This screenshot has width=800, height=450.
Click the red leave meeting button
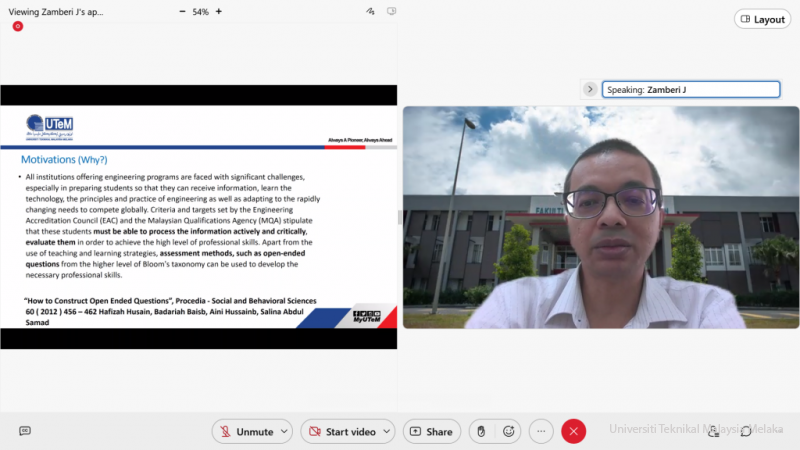coord(573,431)
